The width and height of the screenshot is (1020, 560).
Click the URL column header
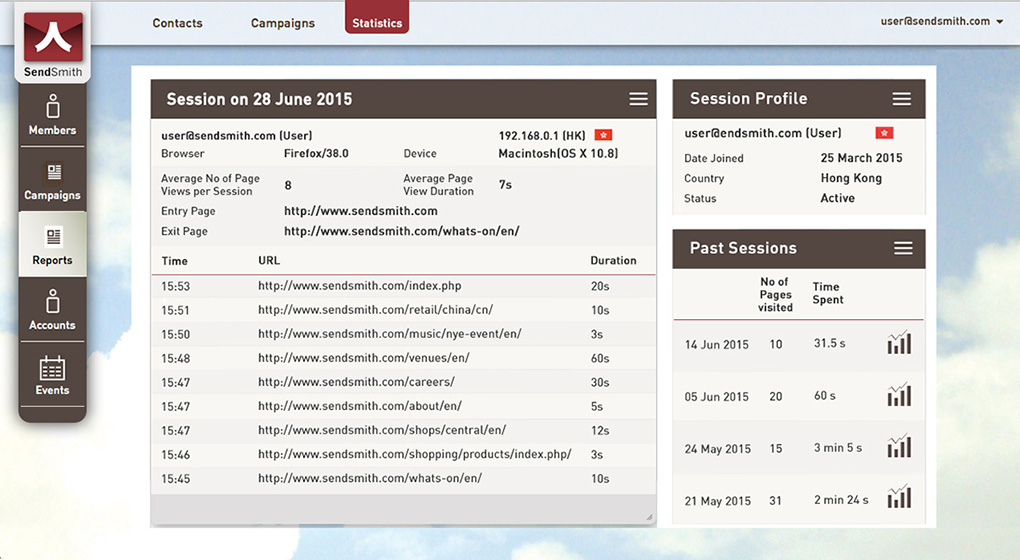[x=269, y=260]
